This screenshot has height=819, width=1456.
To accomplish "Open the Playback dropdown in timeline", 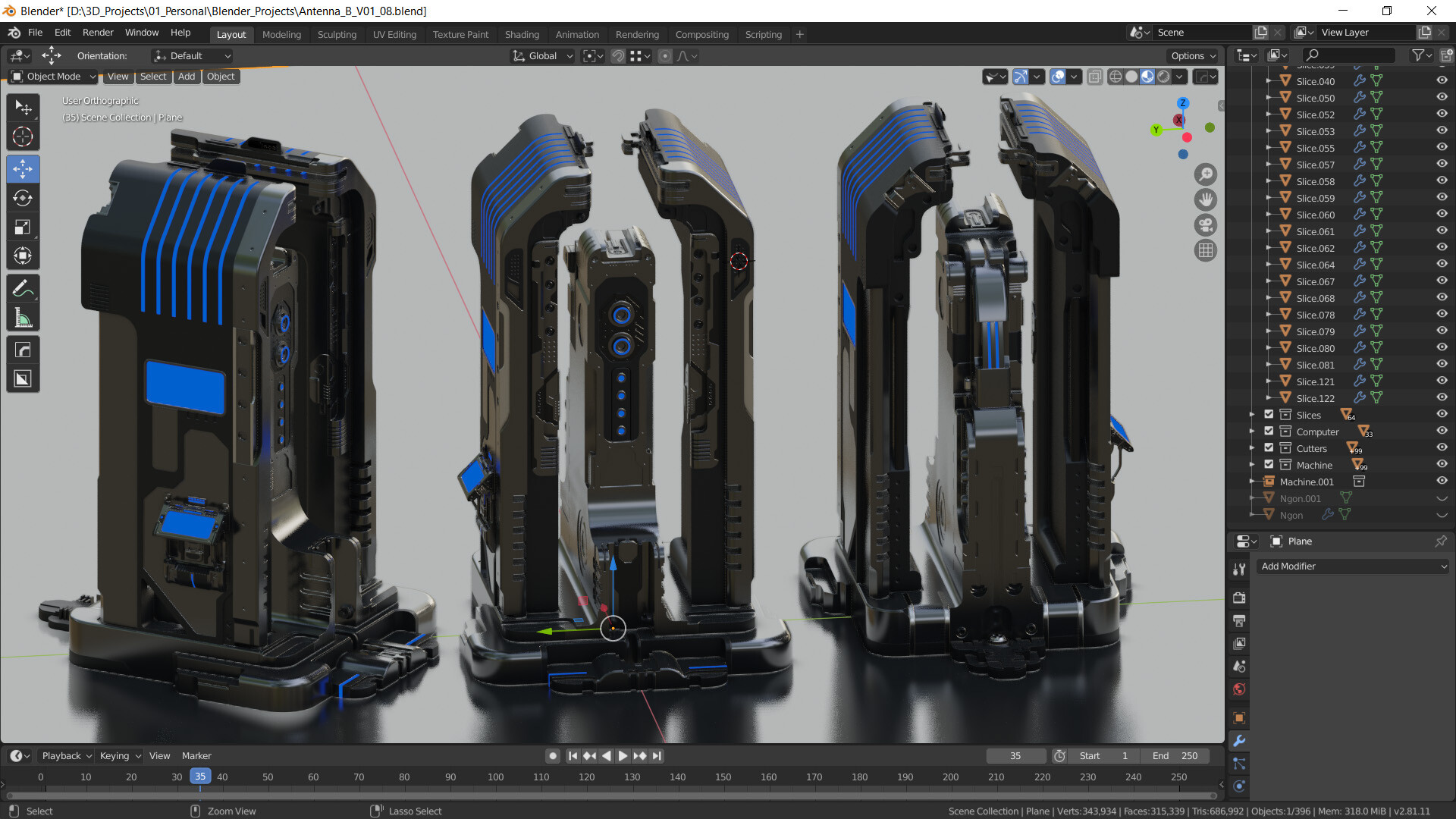I will point(67,756).
